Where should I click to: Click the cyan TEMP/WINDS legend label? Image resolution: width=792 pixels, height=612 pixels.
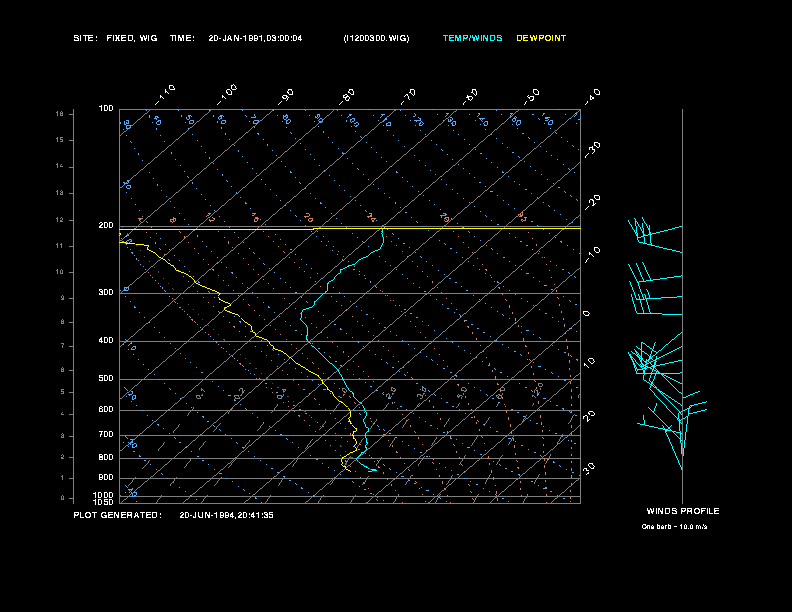click(472, 38)
